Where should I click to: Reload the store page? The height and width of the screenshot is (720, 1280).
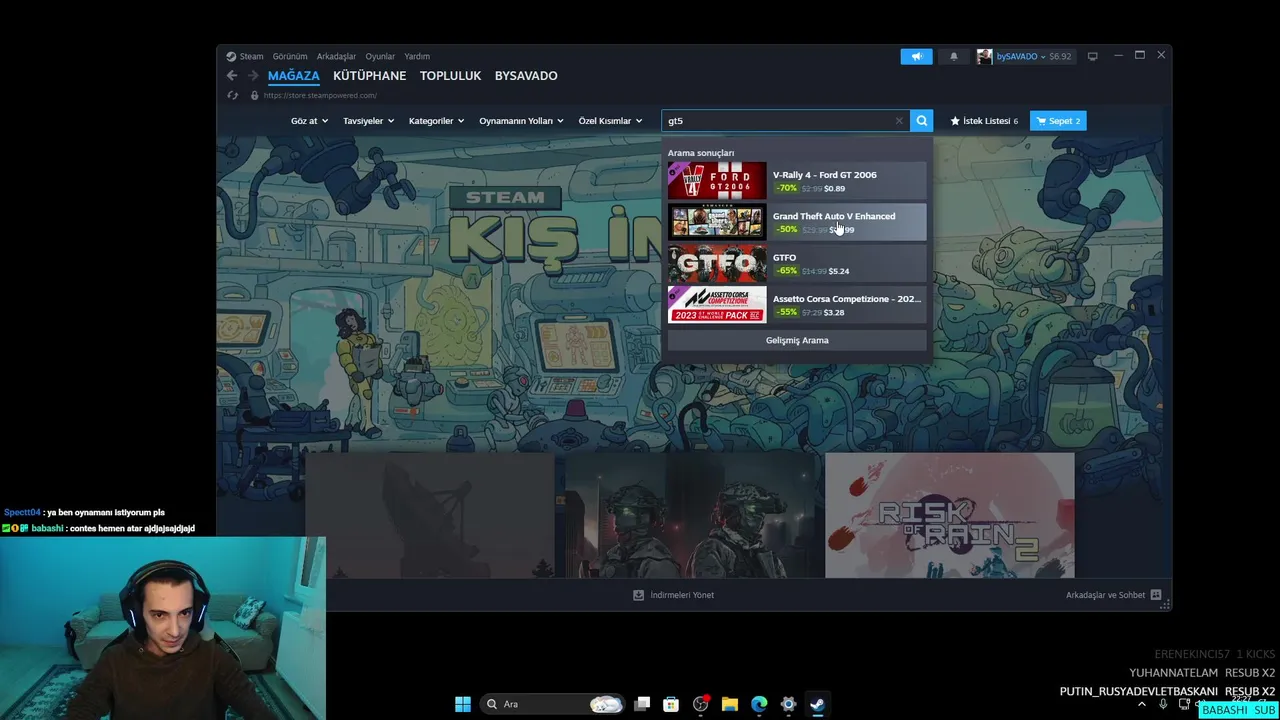click(233, 95)
